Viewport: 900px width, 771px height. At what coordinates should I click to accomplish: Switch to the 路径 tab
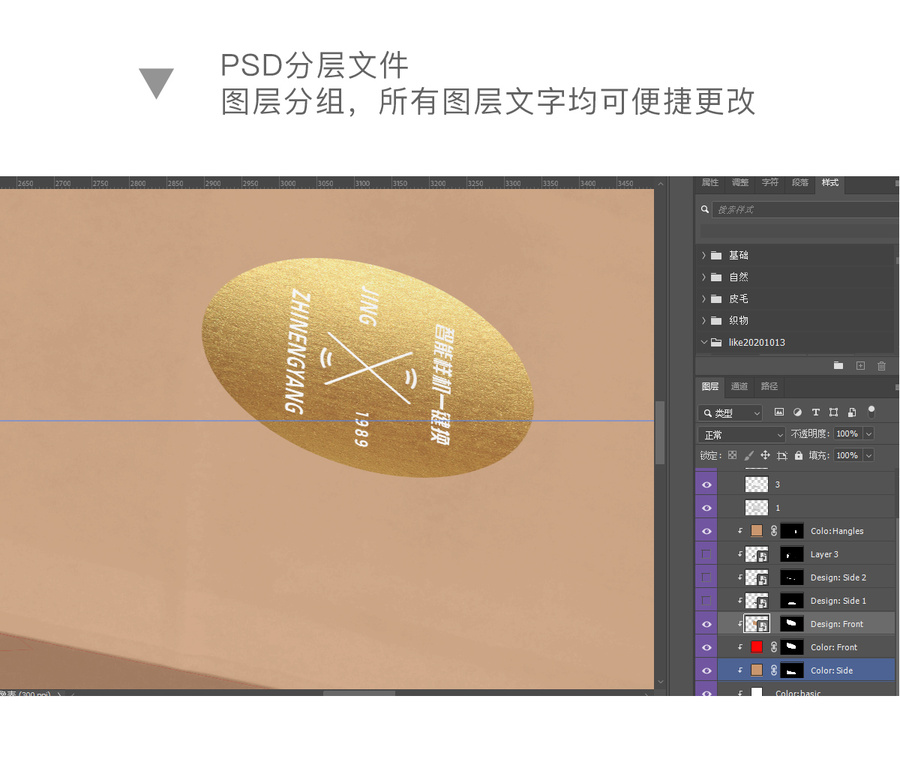click(769, 386)
